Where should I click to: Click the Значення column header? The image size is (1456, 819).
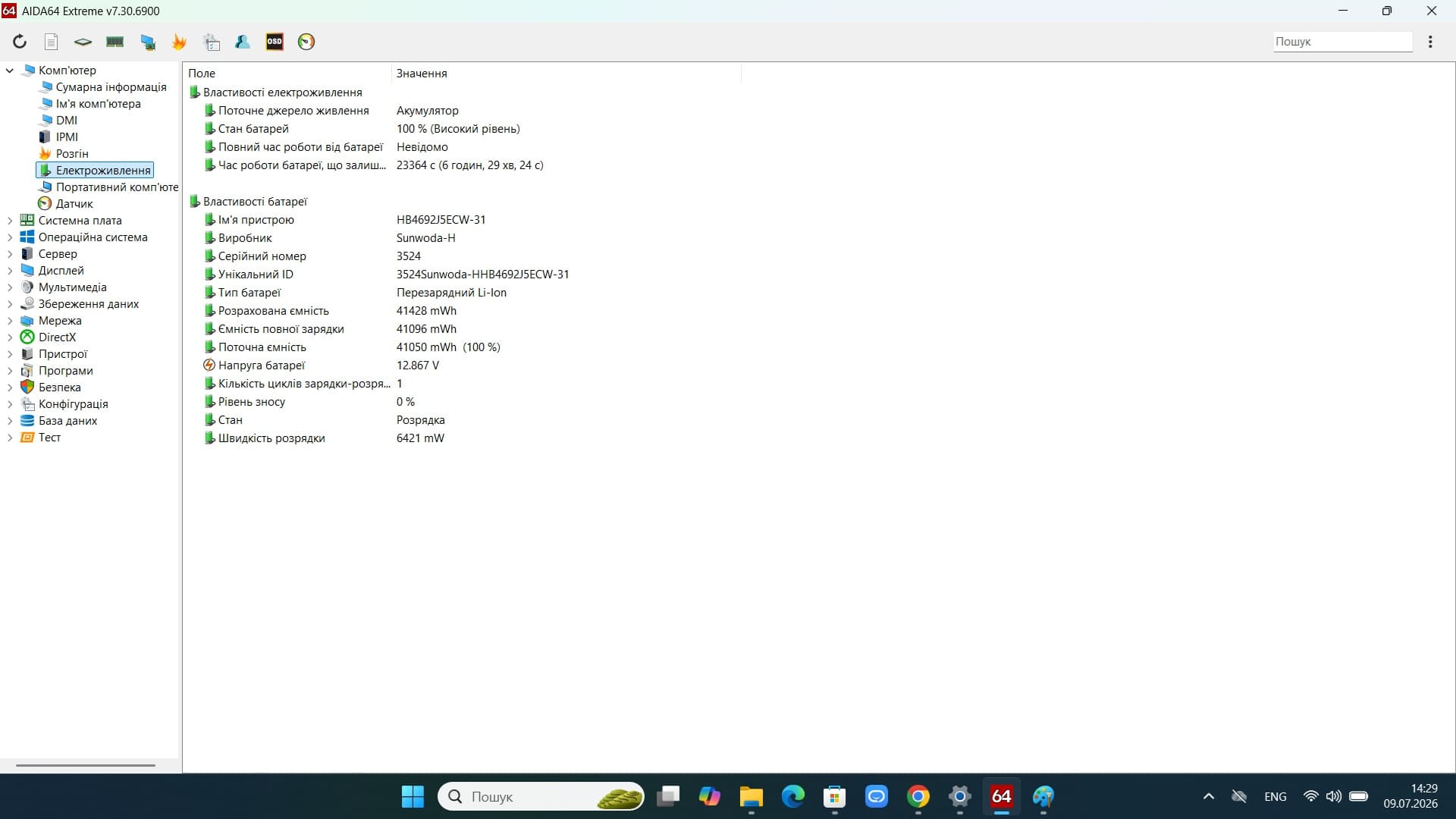(x=566, y=74)
